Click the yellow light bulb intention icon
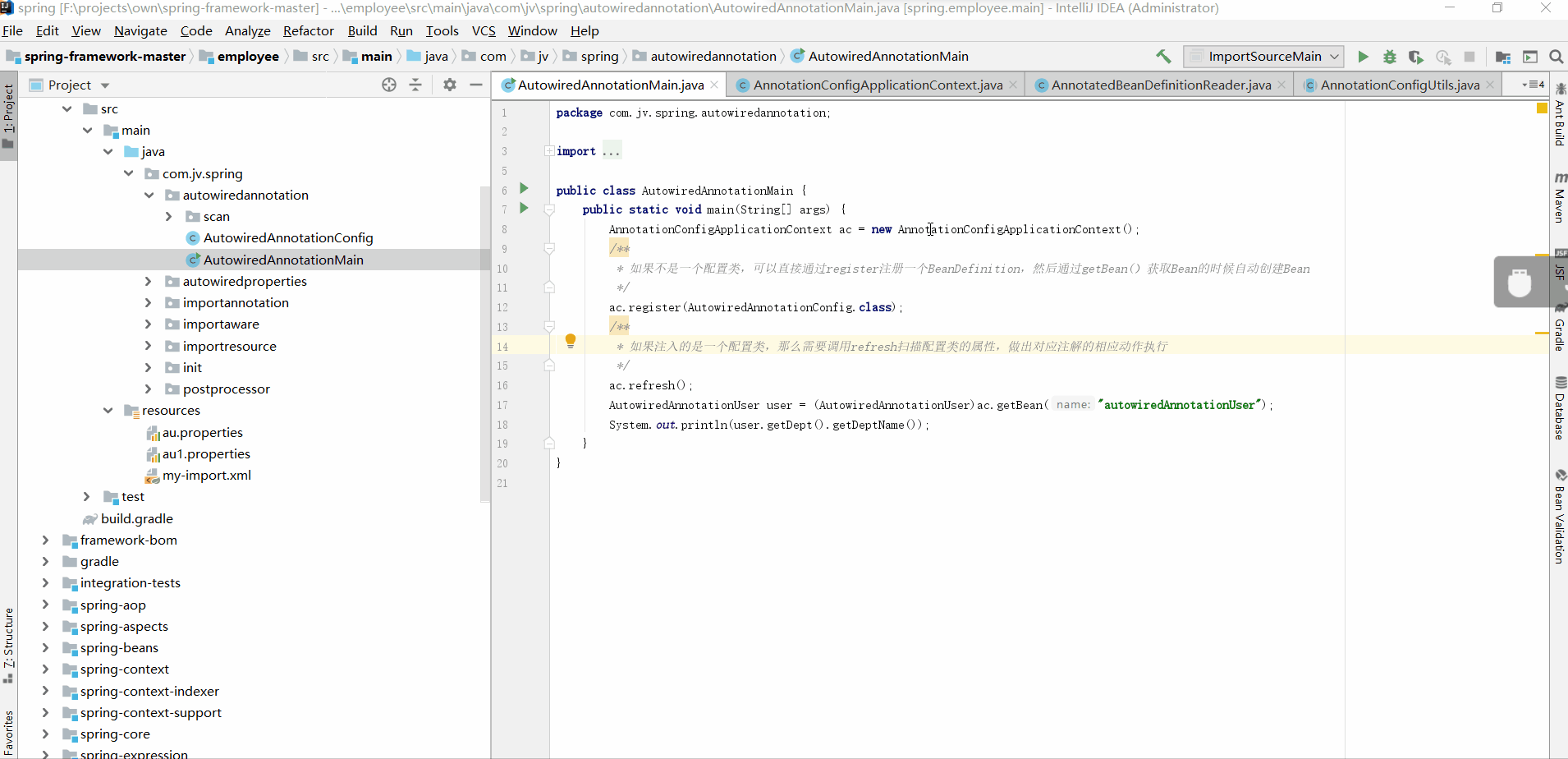1568x759 pixels. (x=571, y=341)
